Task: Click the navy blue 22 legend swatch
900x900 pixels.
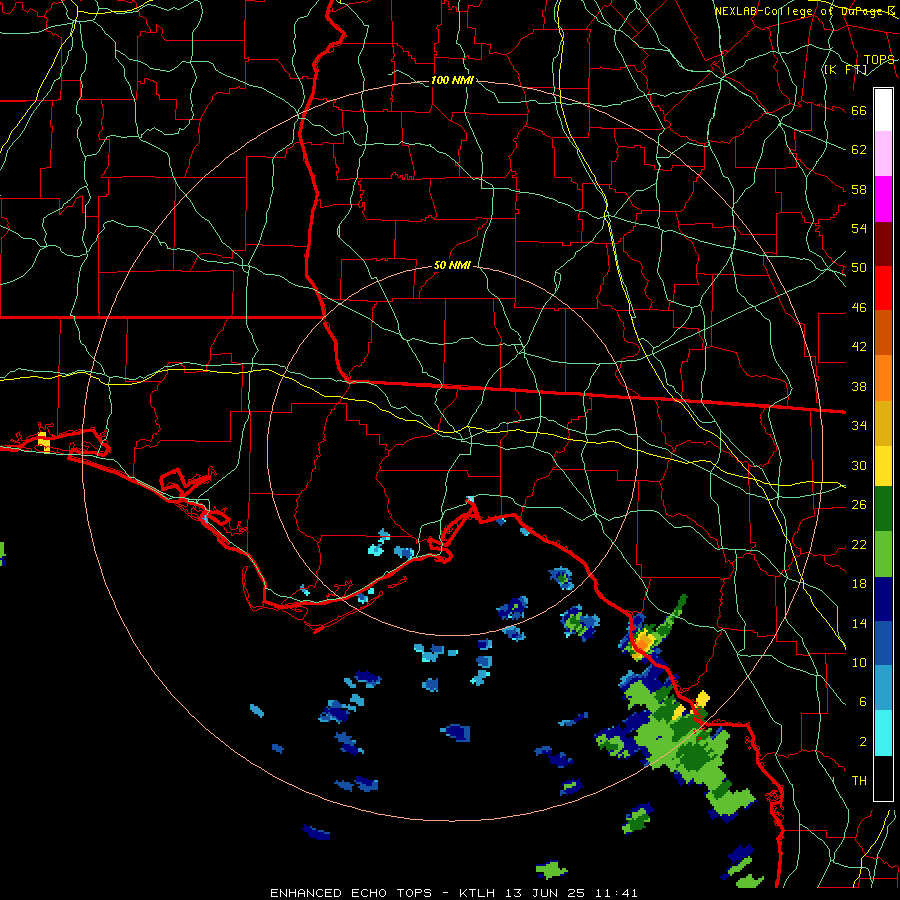Action: [883, 599]
